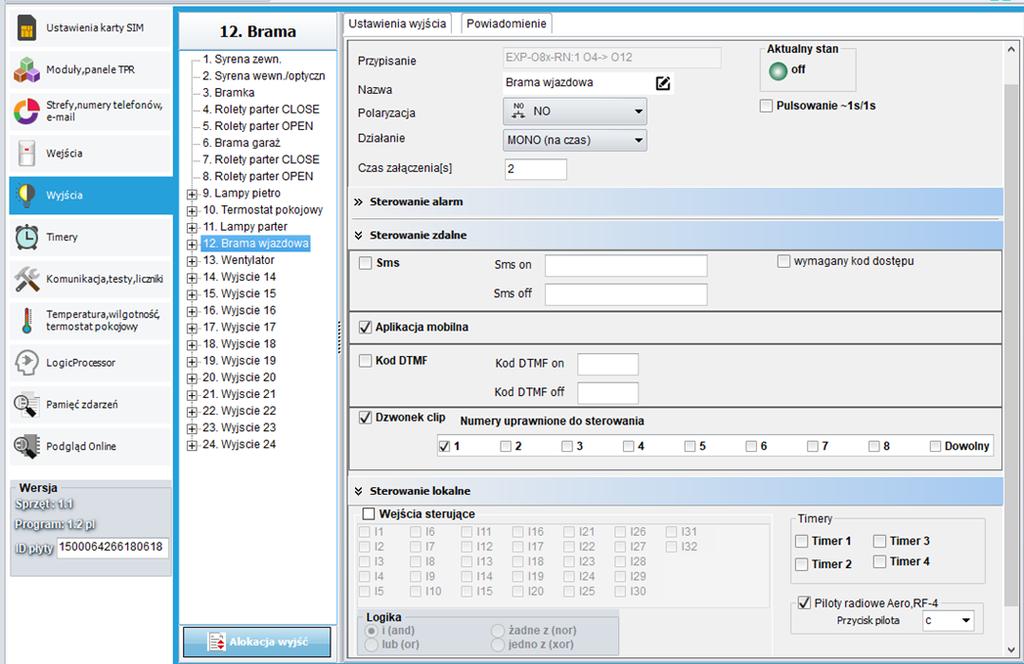Click the green Aktualny stan indicator

point(778,71)
